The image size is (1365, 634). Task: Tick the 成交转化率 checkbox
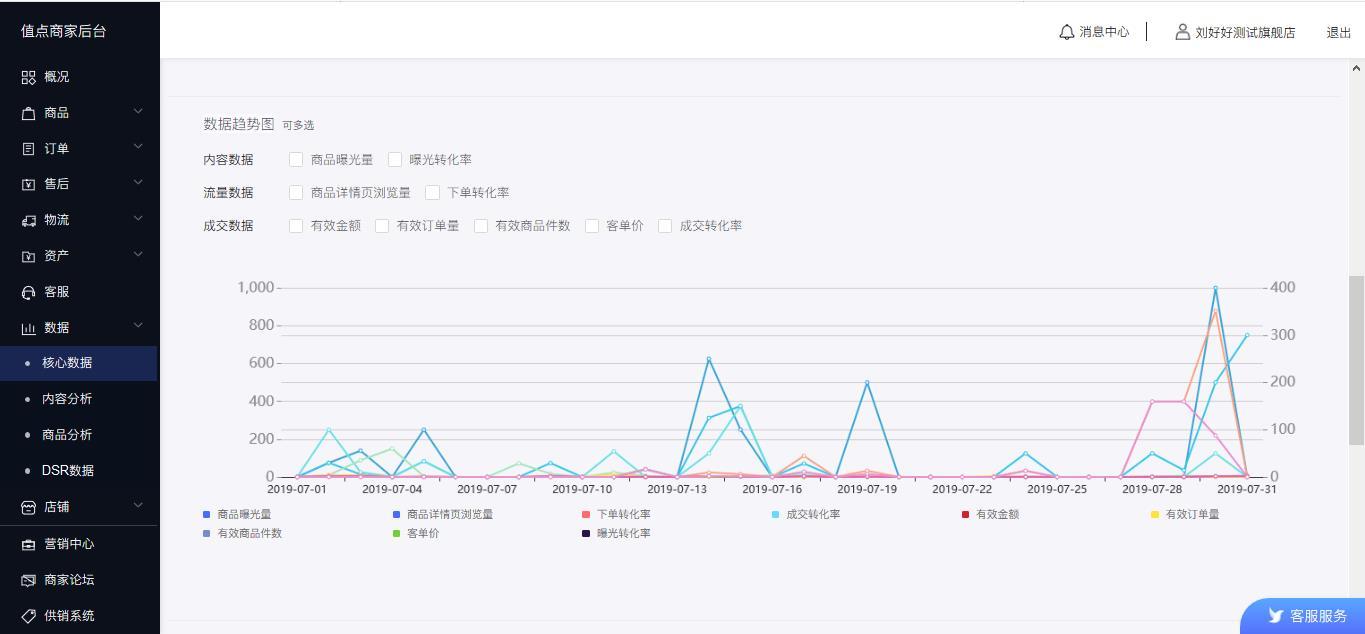tap(665, 225)
